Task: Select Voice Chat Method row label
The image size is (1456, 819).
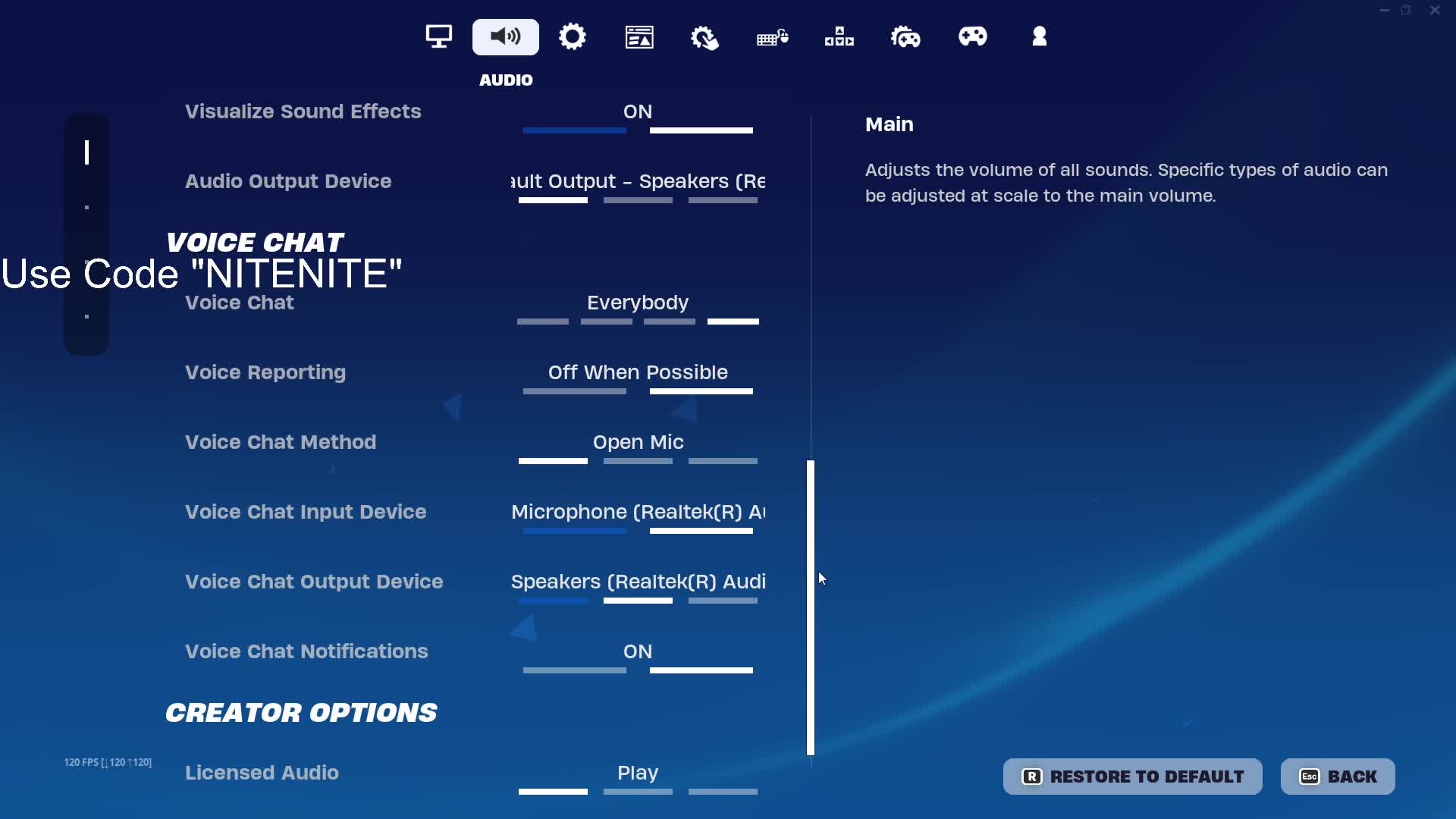Action: point(281,442)
